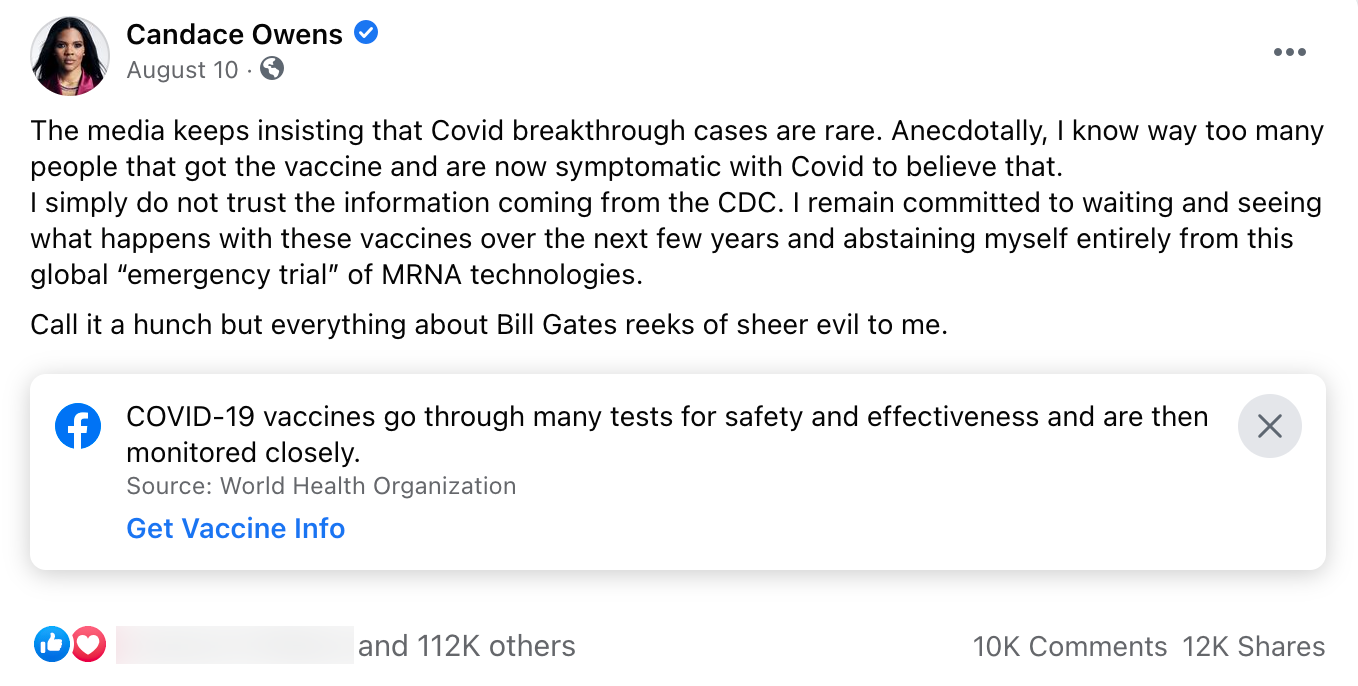1358x686 pixels.
Task: Dismiss the COVID-19 vaccine info banner with the X
Action: [1269, 426]
